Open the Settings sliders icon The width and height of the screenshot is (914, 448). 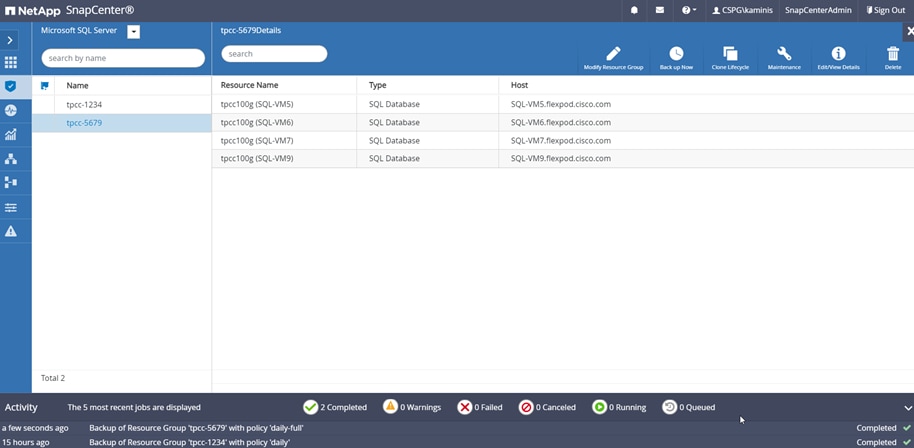10,207
